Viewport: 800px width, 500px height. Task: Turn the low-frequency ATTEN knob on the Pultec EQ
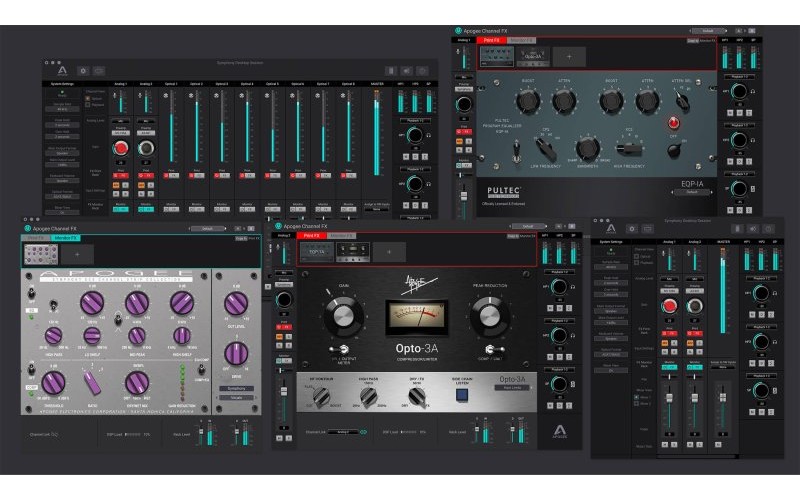[563, 101]
